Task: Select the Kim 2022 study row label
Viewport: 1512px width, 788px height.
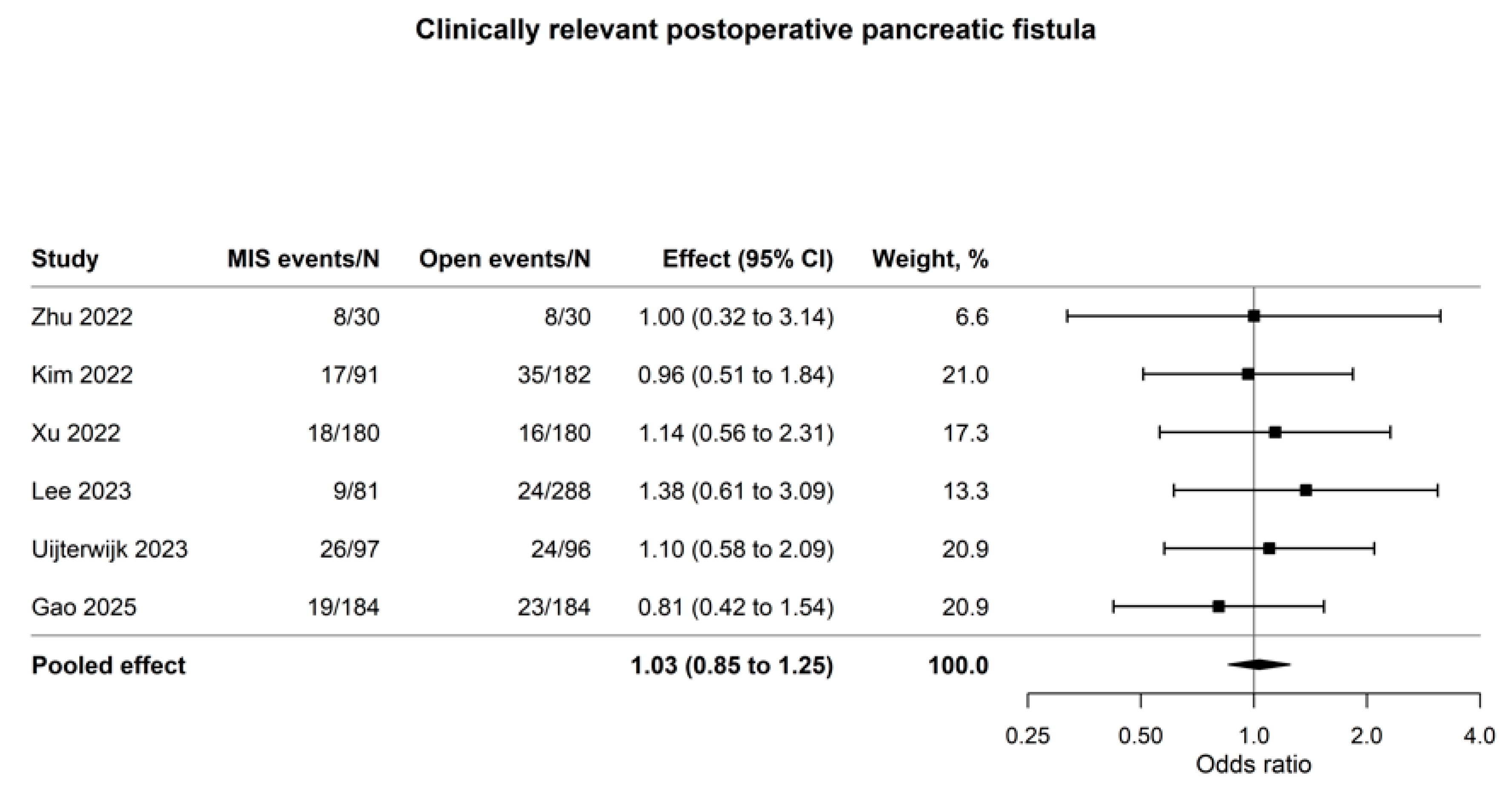Action: tap(82, 375)
